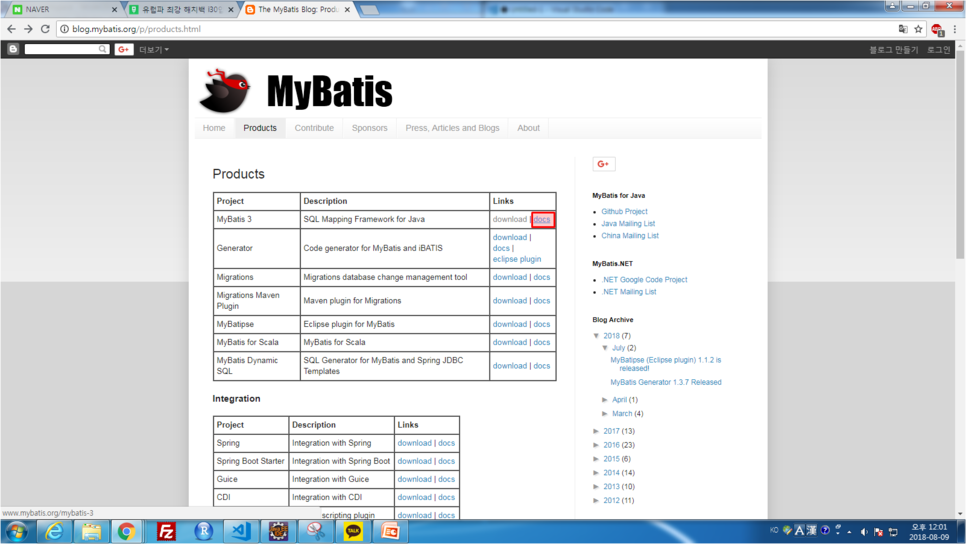Screen dimensions: 966x544
Task: Close the NAVER tab
Action: [x=114, y=9]
